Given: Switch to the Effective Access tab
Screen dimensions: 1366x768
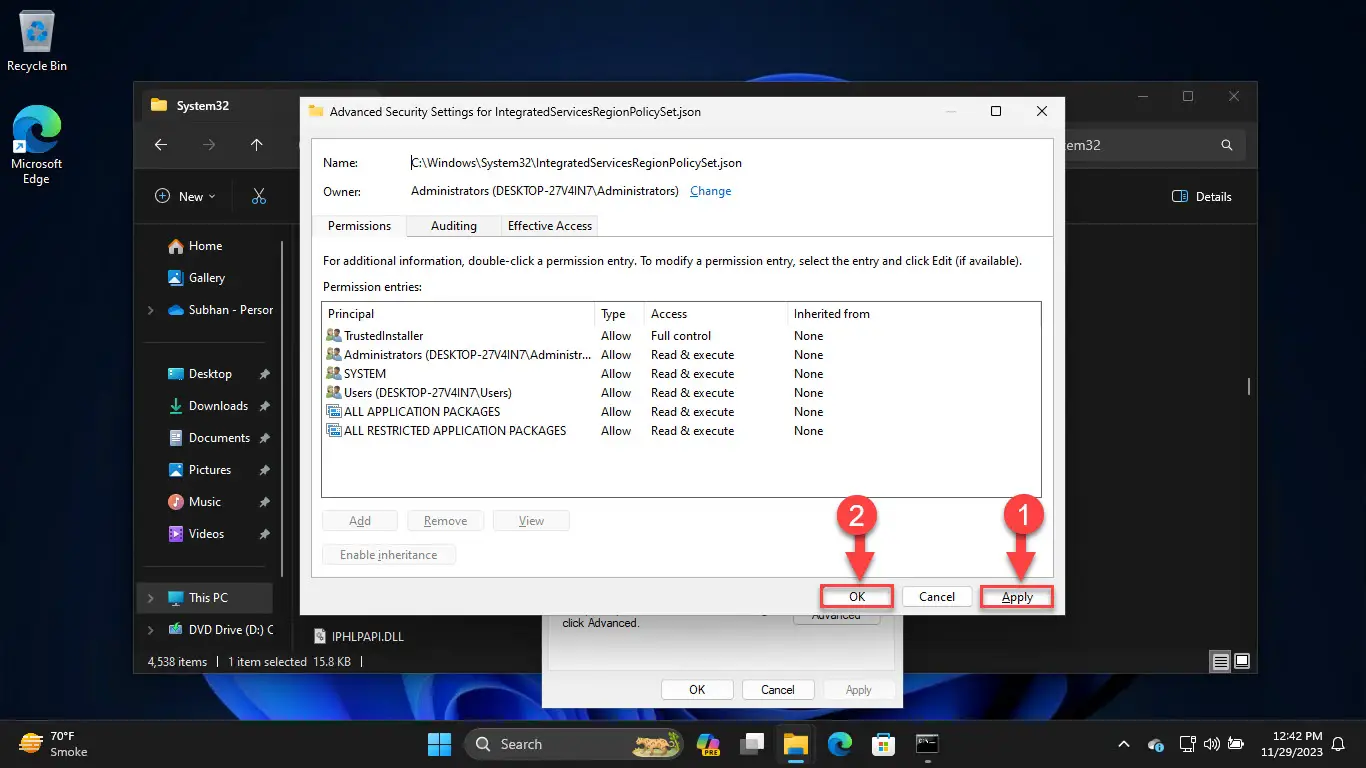Looking at the screenshot, I should [550, 226].
